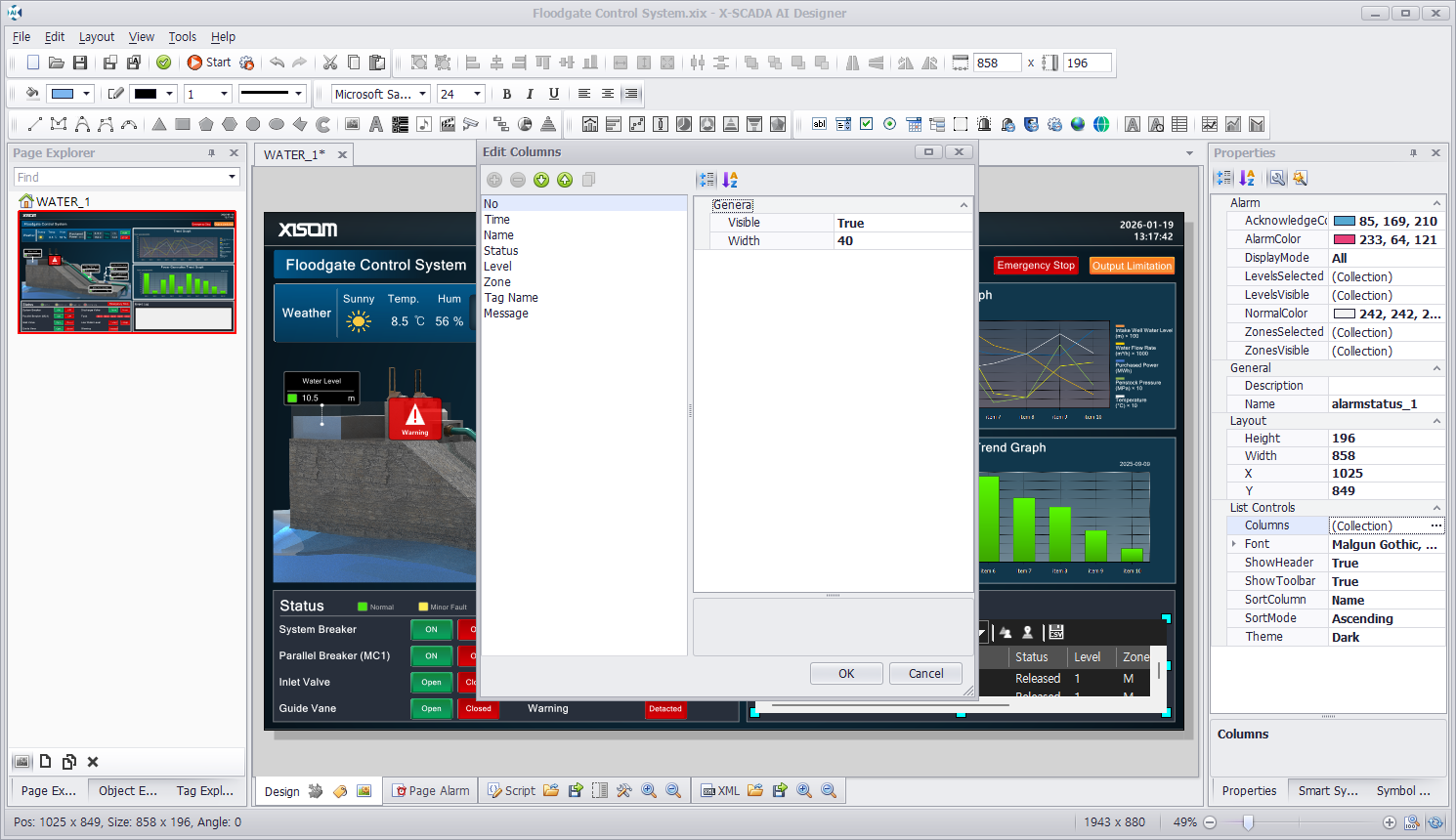This screenshot has width=1456, height=840.
Task: Move selected column down with green arrow
Action: (x=541, y=180)
